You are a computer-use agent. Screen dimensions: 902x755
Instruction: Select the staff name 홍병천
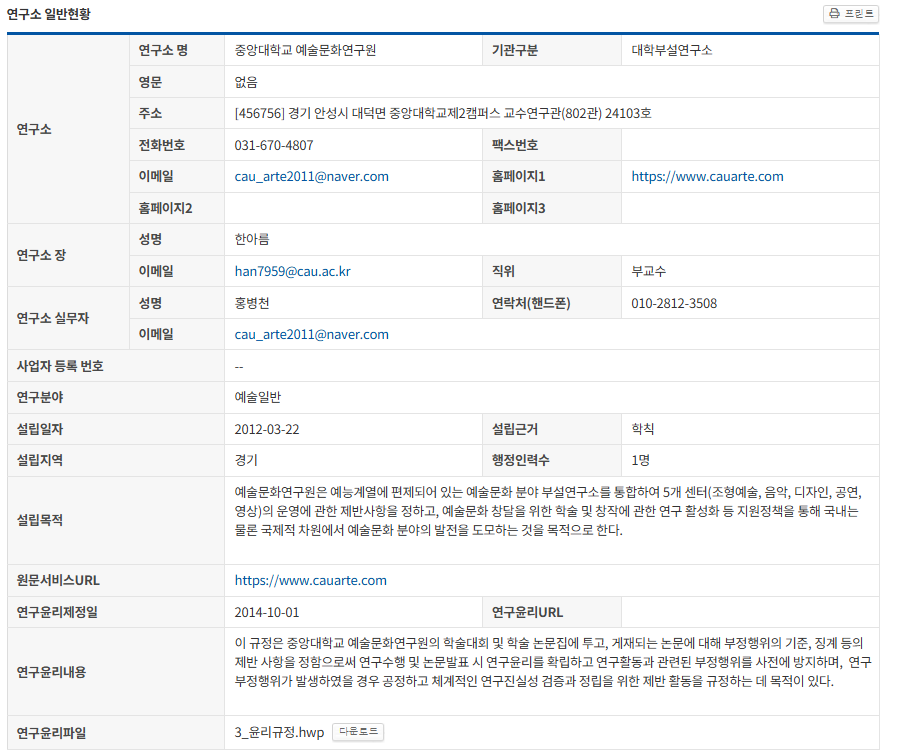click(x=251, y=303)
